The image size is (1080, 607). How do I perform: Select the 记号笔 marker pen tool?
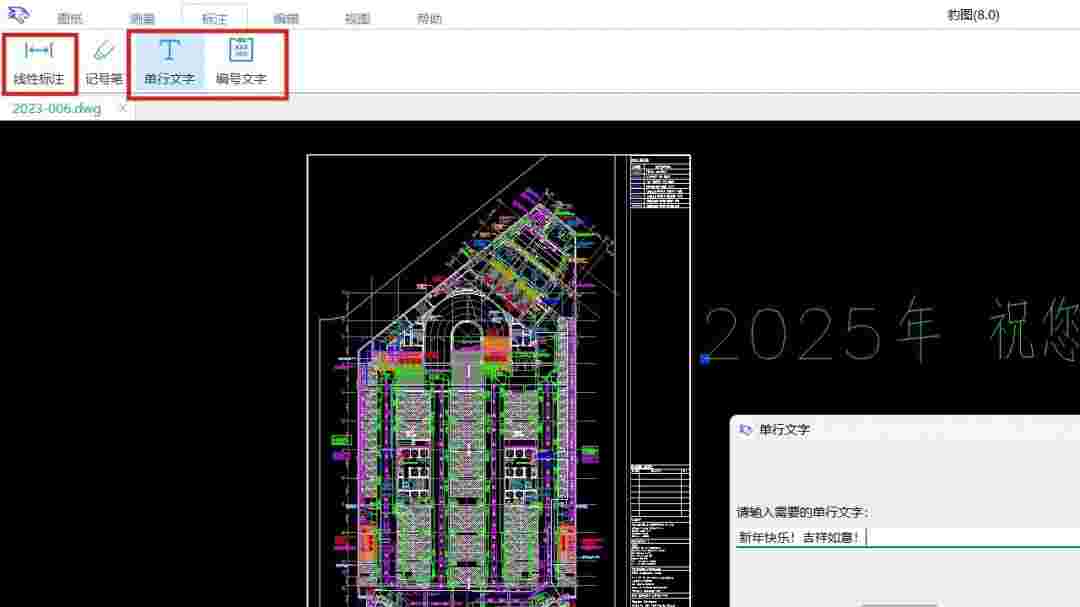click(104, 63)
